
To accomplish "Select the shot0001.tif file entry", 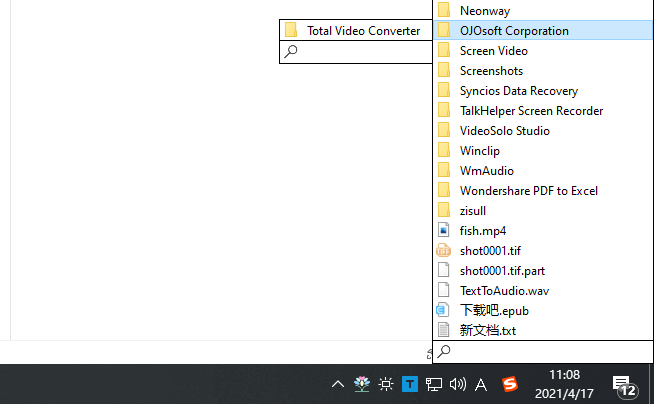I will (x=543, y=251).
